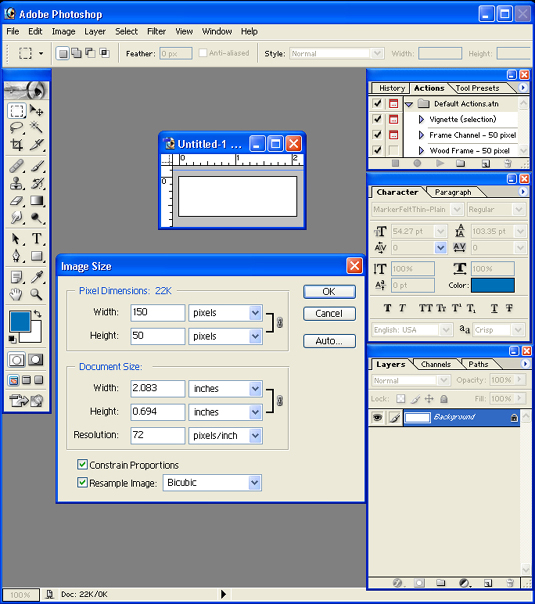Select the Rectangle shape tool
Viewport: 535px width, 604px height.
(37, 256)
